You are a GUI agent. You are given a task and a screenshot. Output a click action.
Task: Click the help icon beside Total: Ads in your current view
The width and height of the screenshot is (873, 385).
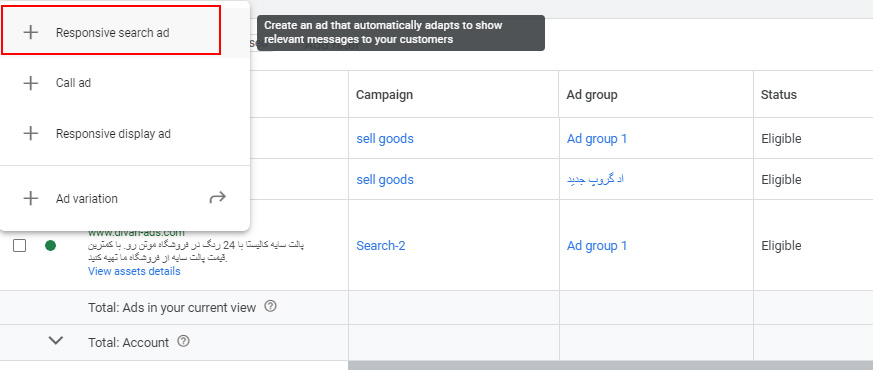270,307
